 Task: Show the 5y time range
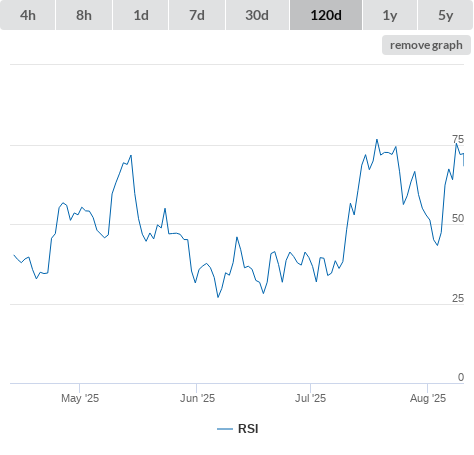tap(445, 15)
